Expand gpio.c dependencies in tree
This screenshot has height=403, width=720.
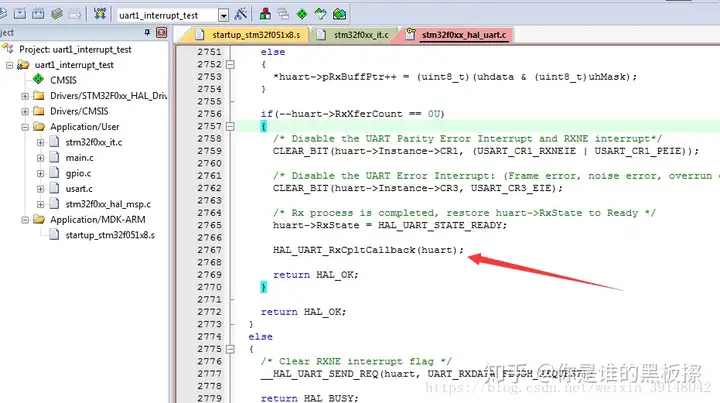point(40,174)
